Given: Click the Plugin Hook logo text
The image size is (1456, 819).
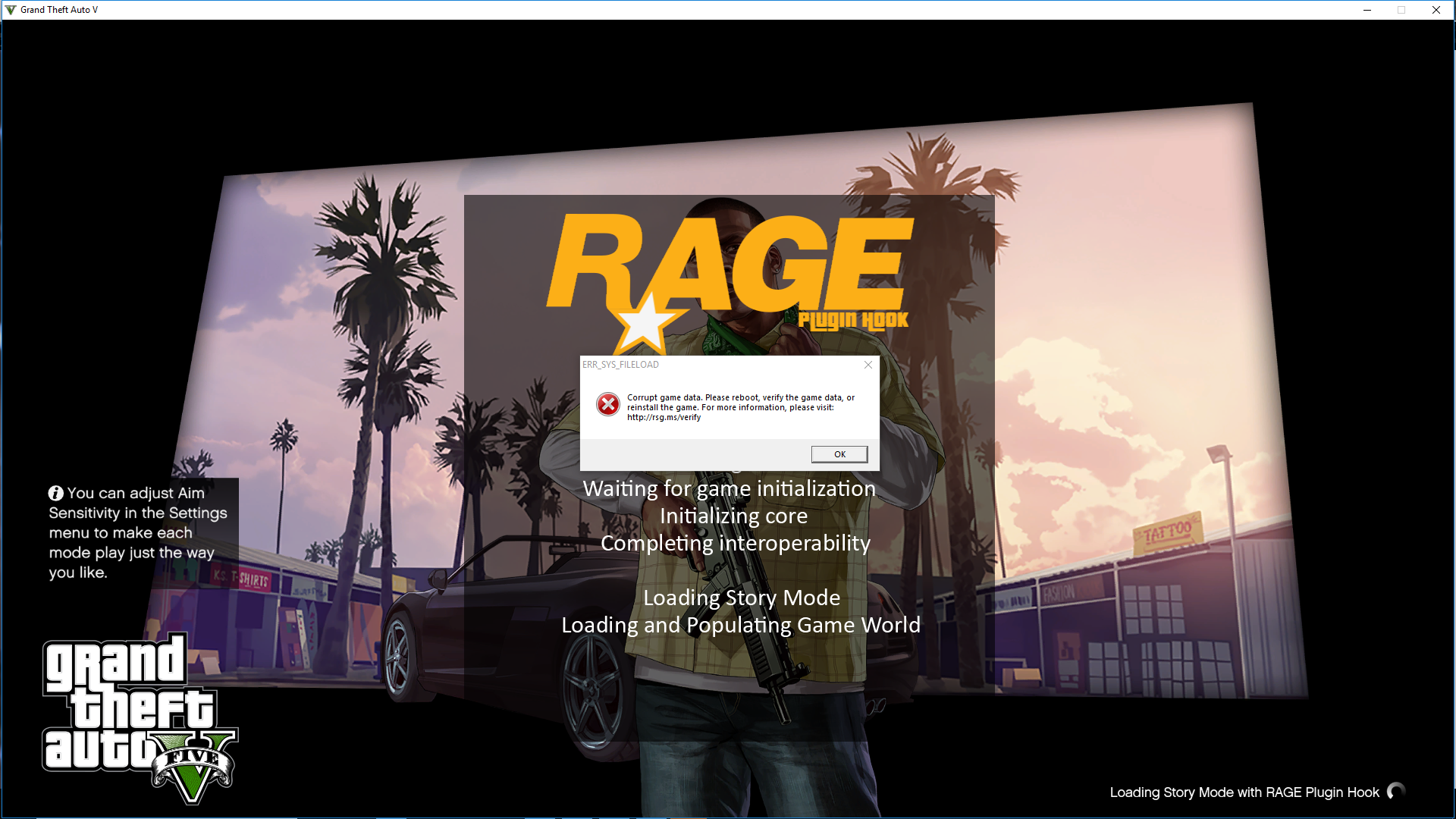Looking at the screenshot, I should pos(852,321).
